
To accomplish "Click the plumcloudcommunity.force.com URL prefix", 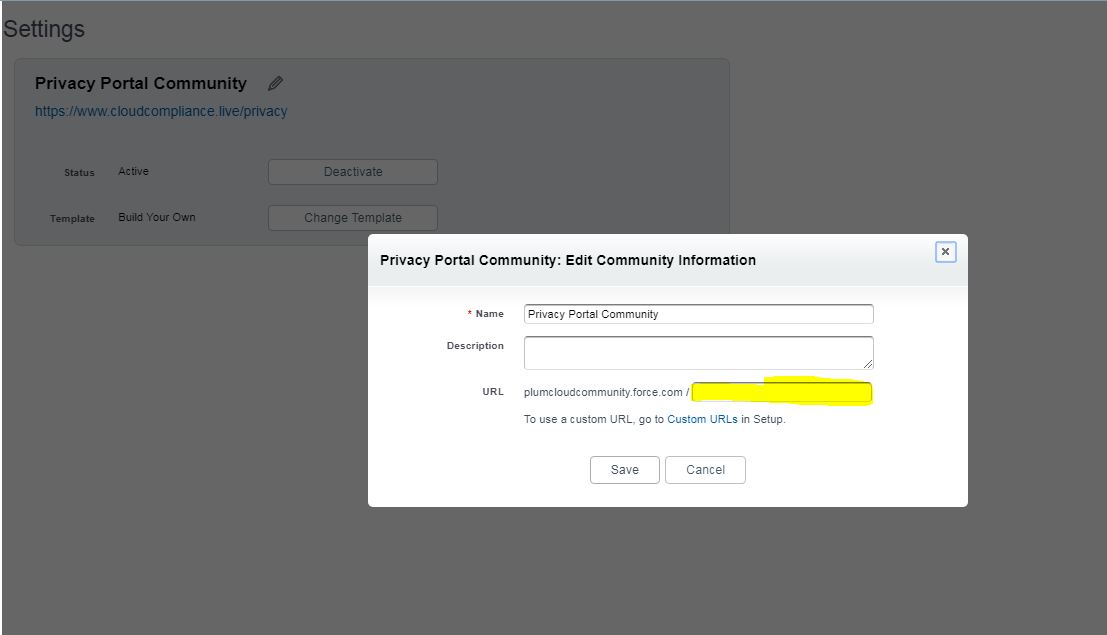I will (x=603, y=393).
